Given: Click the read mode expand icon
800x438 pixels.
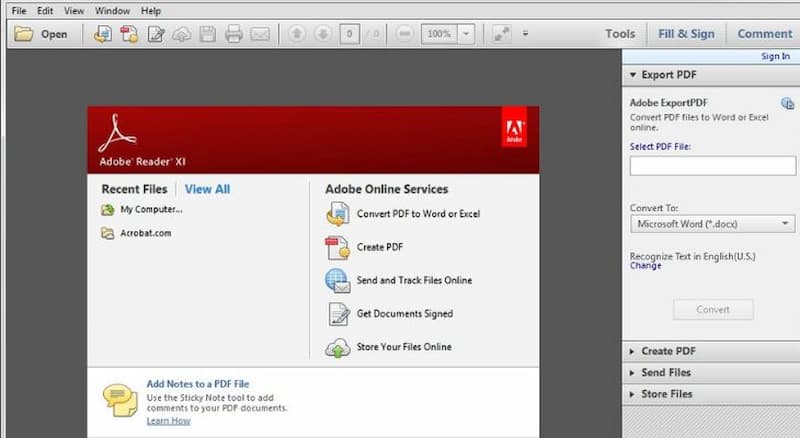Looking at the screenshot, I should pos(502,34).
